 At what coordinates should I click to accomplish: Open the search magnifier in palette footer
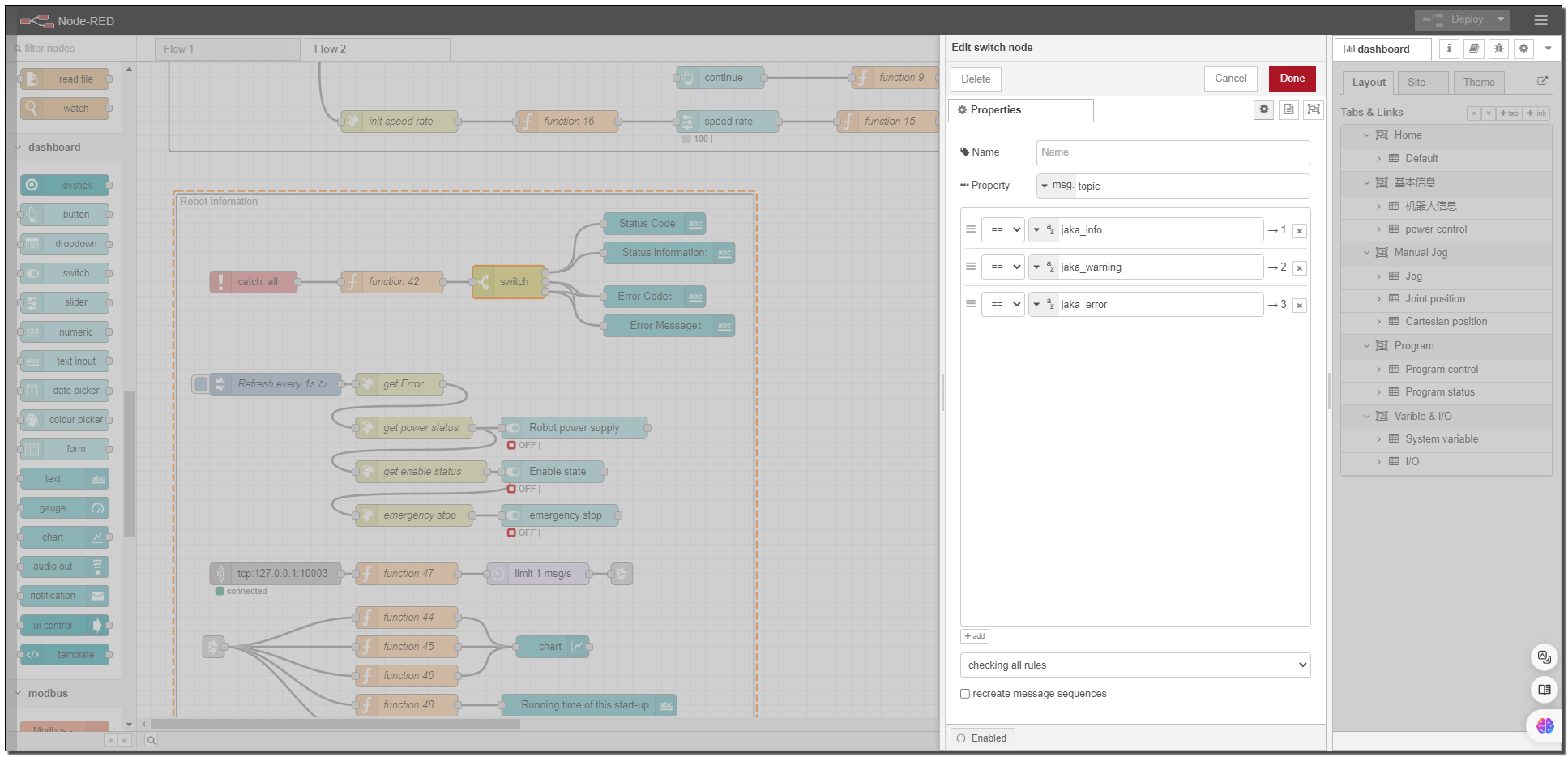click(151, 740)
